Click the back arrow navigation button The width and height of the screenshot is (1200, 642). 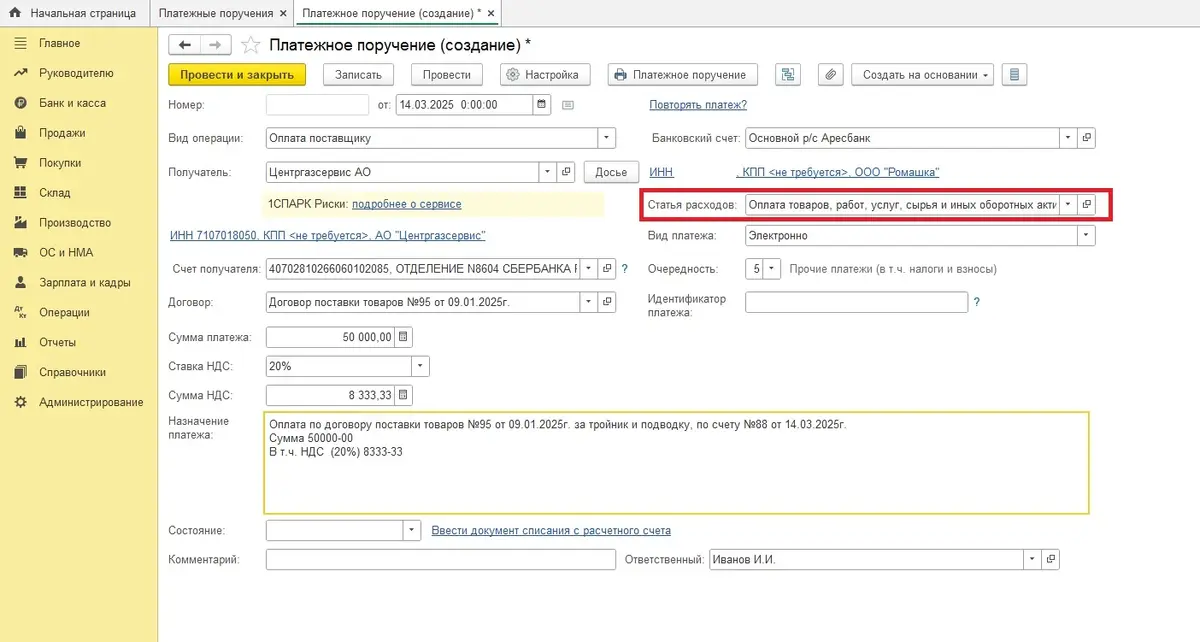(x=185, y=45)
